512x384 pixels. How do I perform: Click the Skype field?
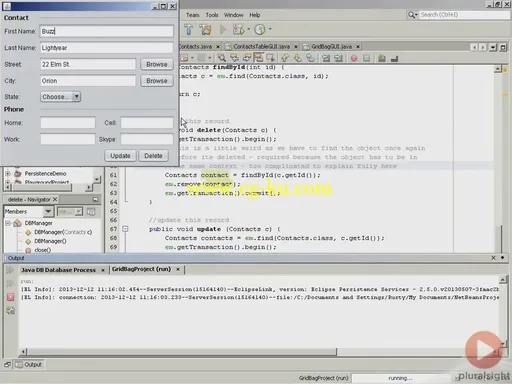147,139
